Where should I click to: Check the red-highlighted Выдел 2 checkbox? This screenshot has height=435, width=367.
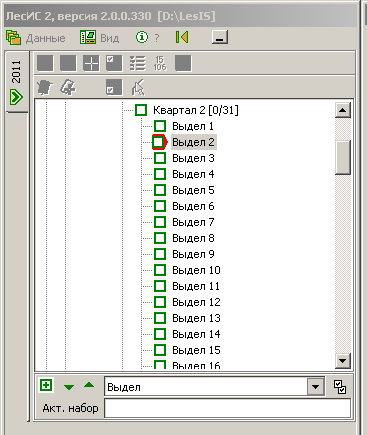pyautogui.click(x=159, y=142)
